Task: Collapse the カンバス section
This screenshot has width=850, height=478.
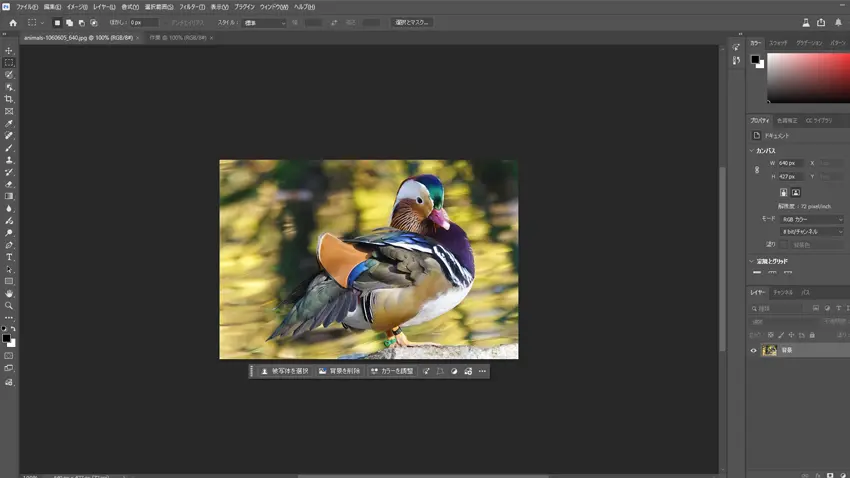Action: tap(752, 151)
